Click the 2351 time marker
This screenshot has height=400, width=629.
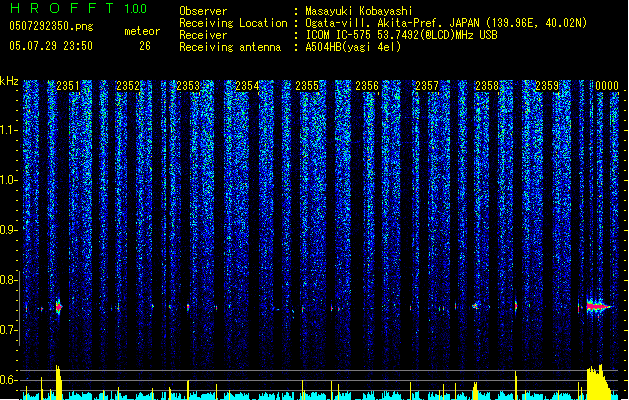pos(68,86)
